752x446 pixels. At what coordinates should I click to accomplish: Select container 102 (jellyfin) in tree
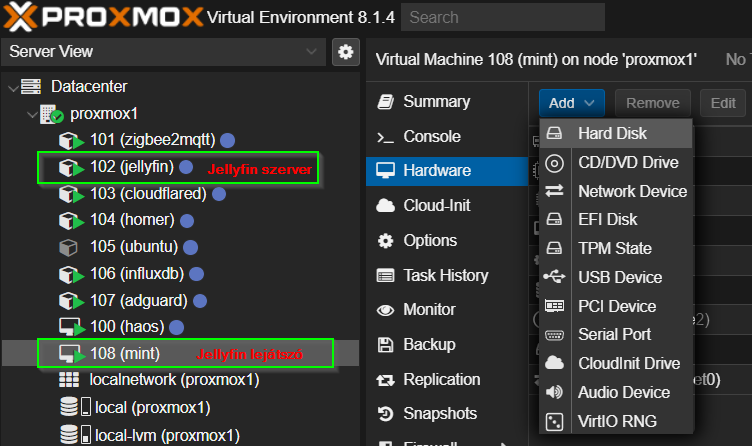(180, 167)
